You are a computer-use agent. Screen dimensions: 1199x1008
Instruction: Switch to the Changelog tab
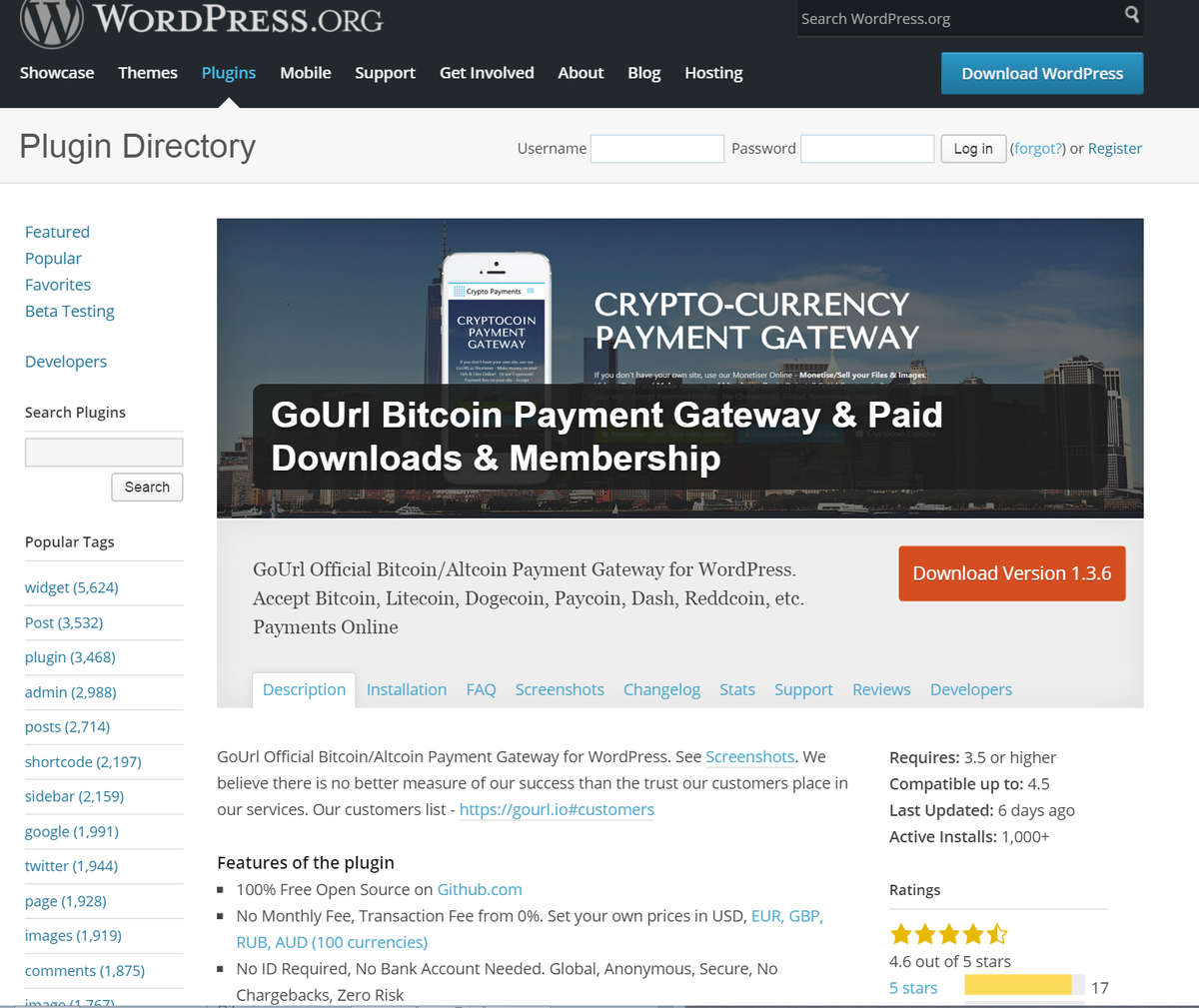661,689
